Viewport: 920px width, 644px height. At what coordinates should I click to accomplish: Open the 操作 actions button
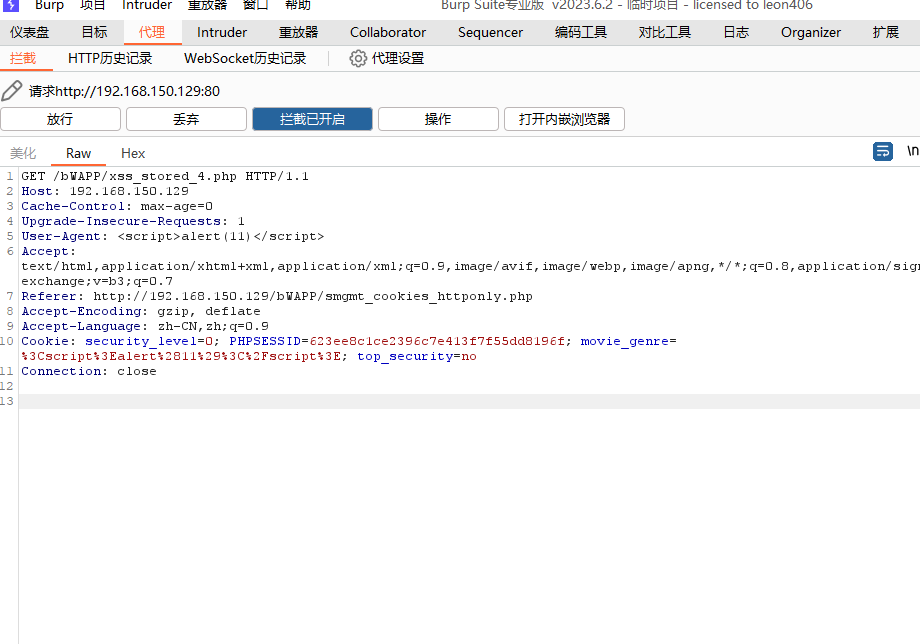click(438, 119)
